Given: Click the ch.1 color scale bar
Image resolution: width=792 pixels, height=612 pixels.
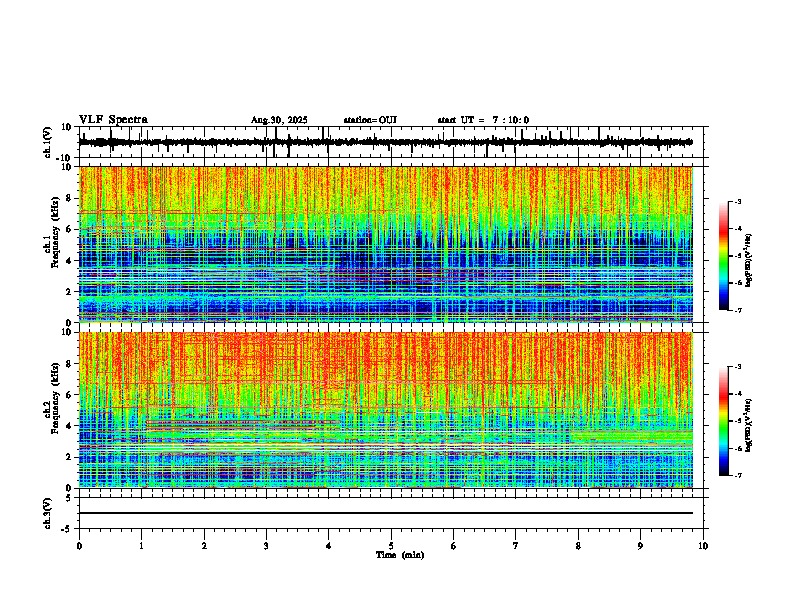Looking at the screenshot, I should coord(724,256).
